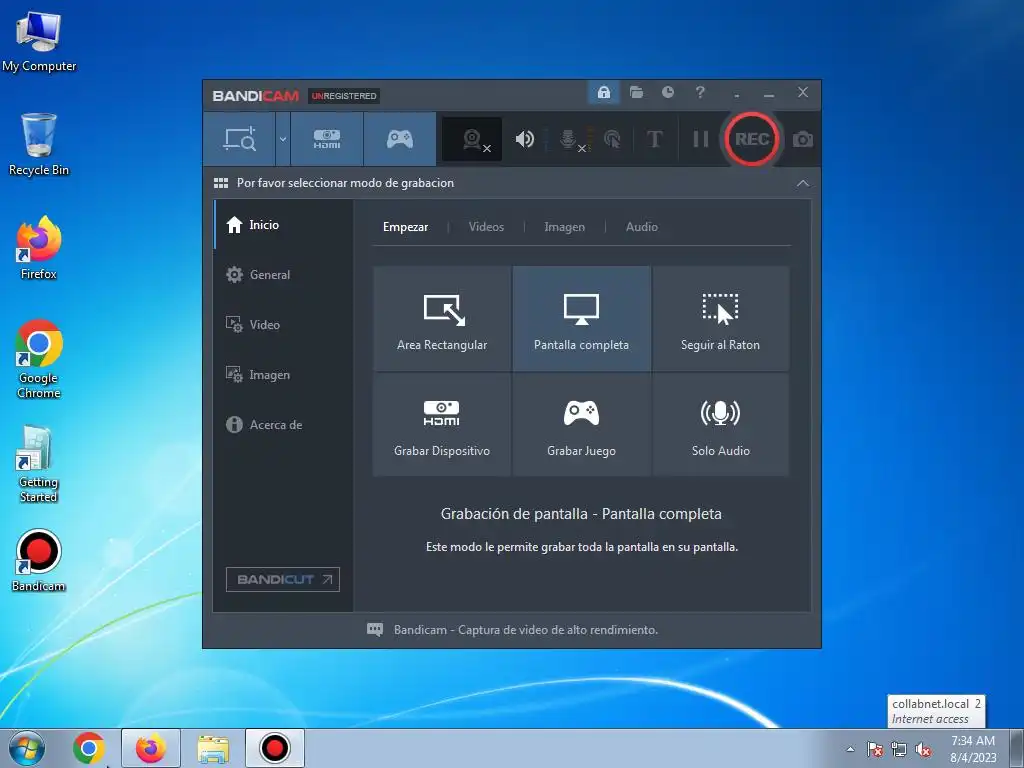This screenshot has height=768, width=1024.
Task: Choose Grabar Juego mode tile
Action: (x=581, y=424)
